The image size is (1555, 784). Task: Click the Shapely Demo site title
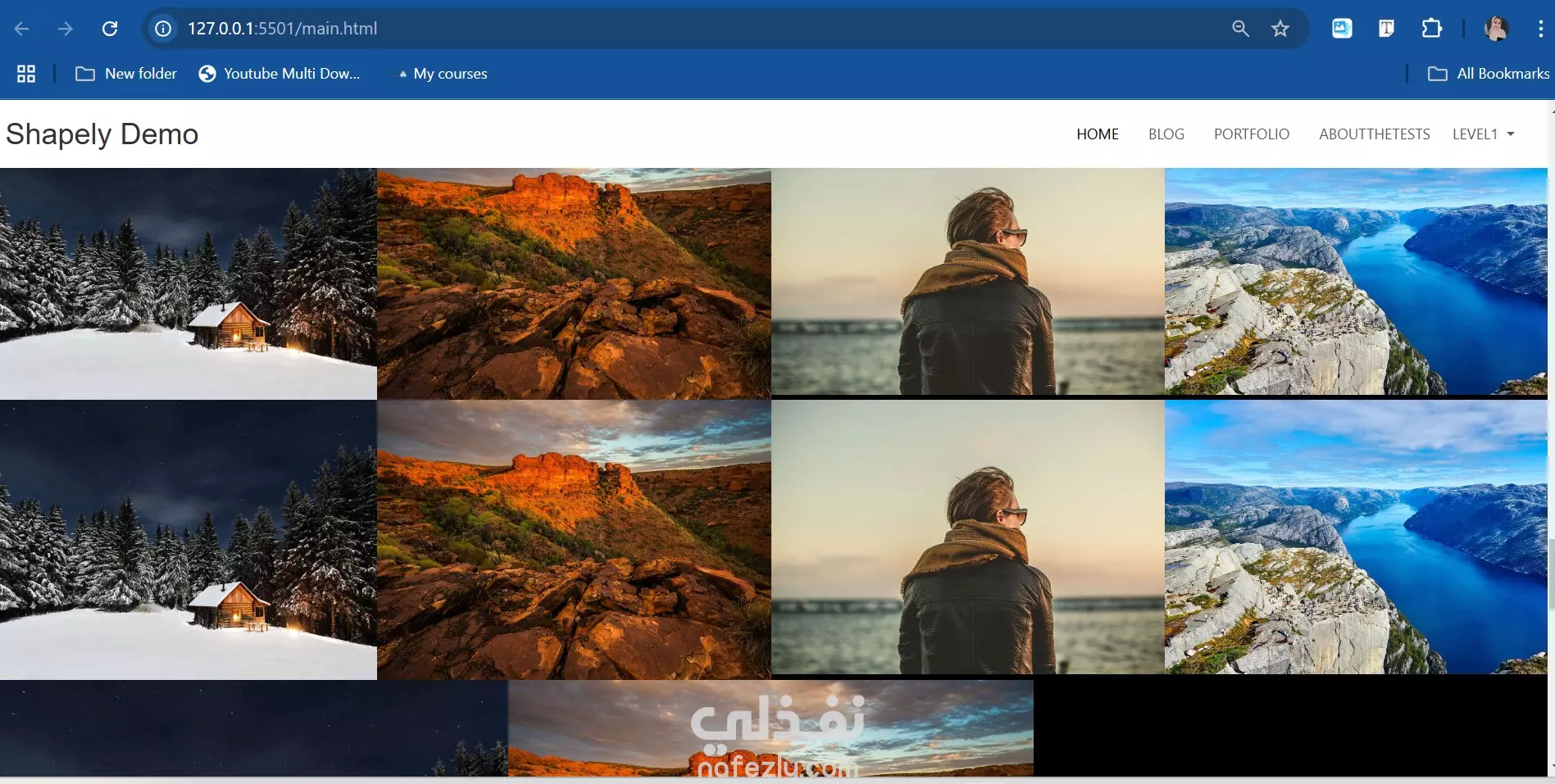click(x=102, y=134)
